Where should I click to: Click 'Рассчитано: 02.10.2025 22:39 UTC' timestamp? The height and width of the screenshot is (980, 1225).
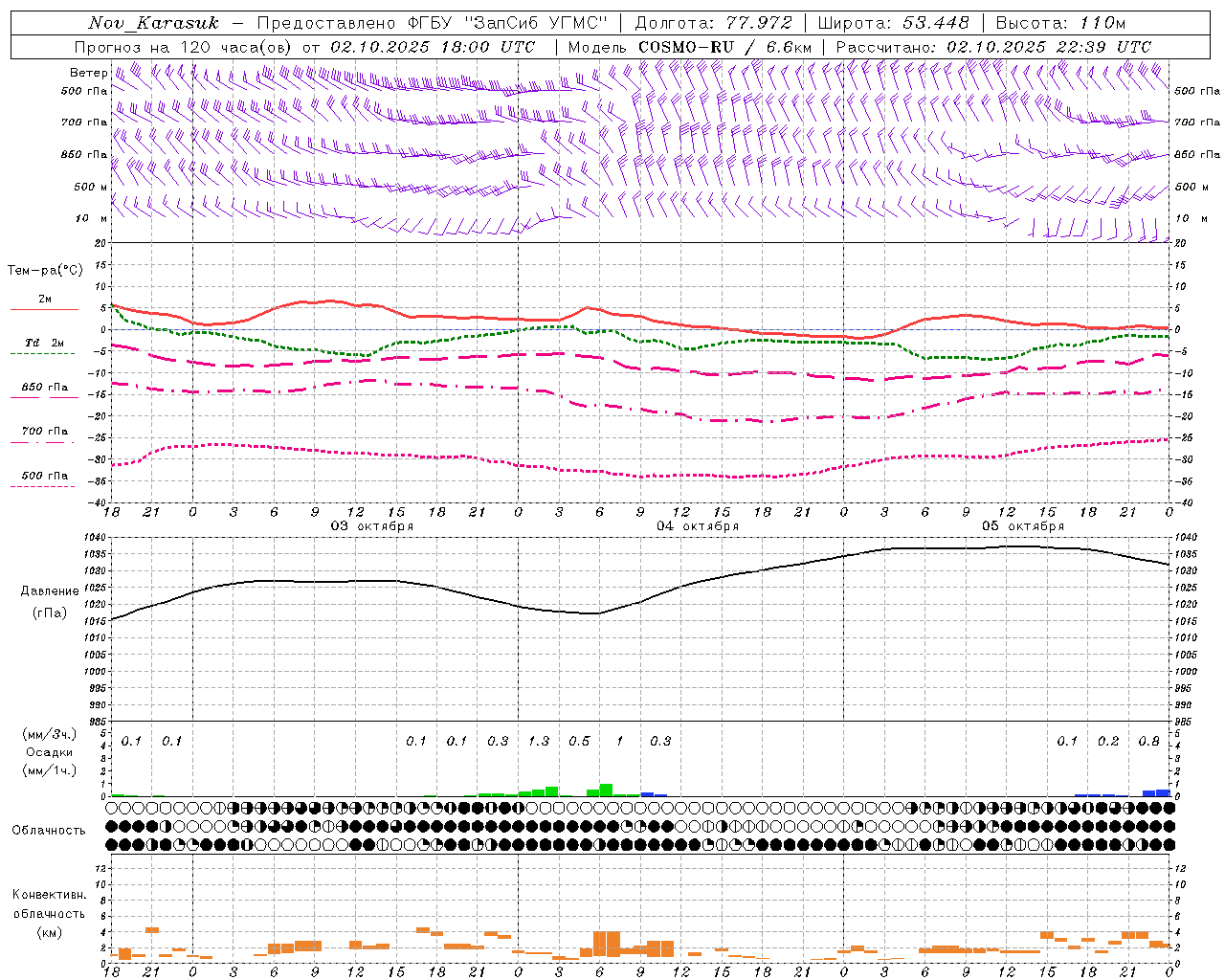tap(993, 47)
